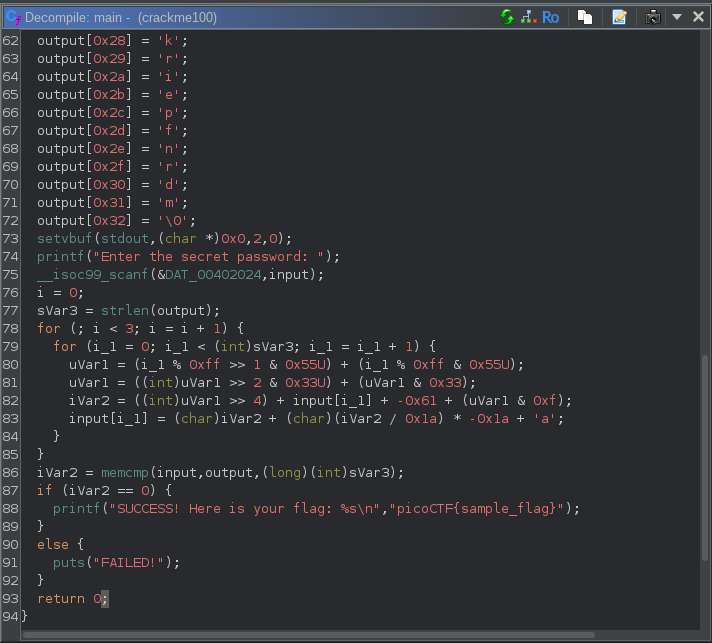Viewport: 712px width, 643px height.
Task: Click the '\0' character literal
Action: click(173, 221)
